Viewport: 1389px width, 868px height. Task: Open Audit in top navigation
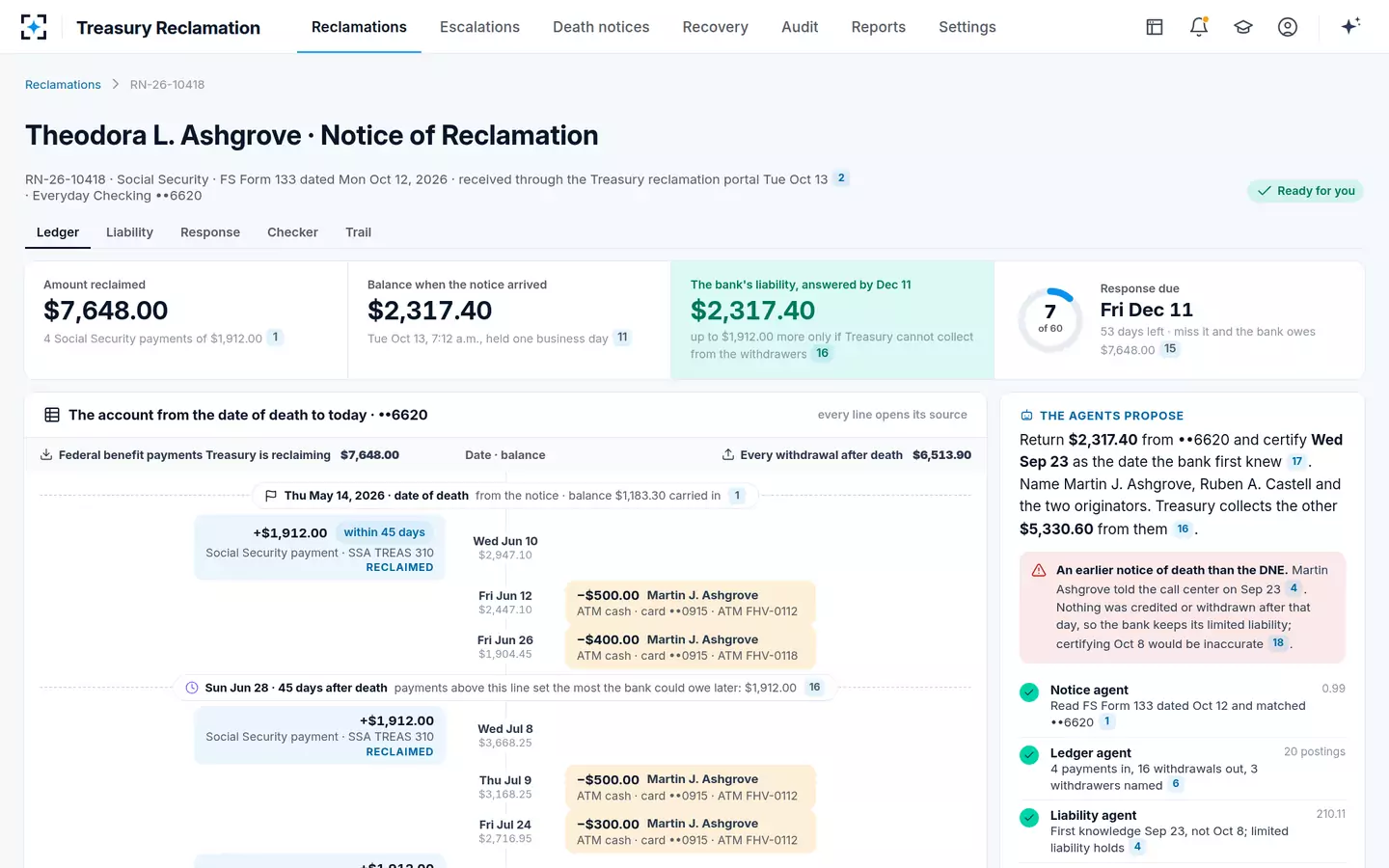coord(800,27)
